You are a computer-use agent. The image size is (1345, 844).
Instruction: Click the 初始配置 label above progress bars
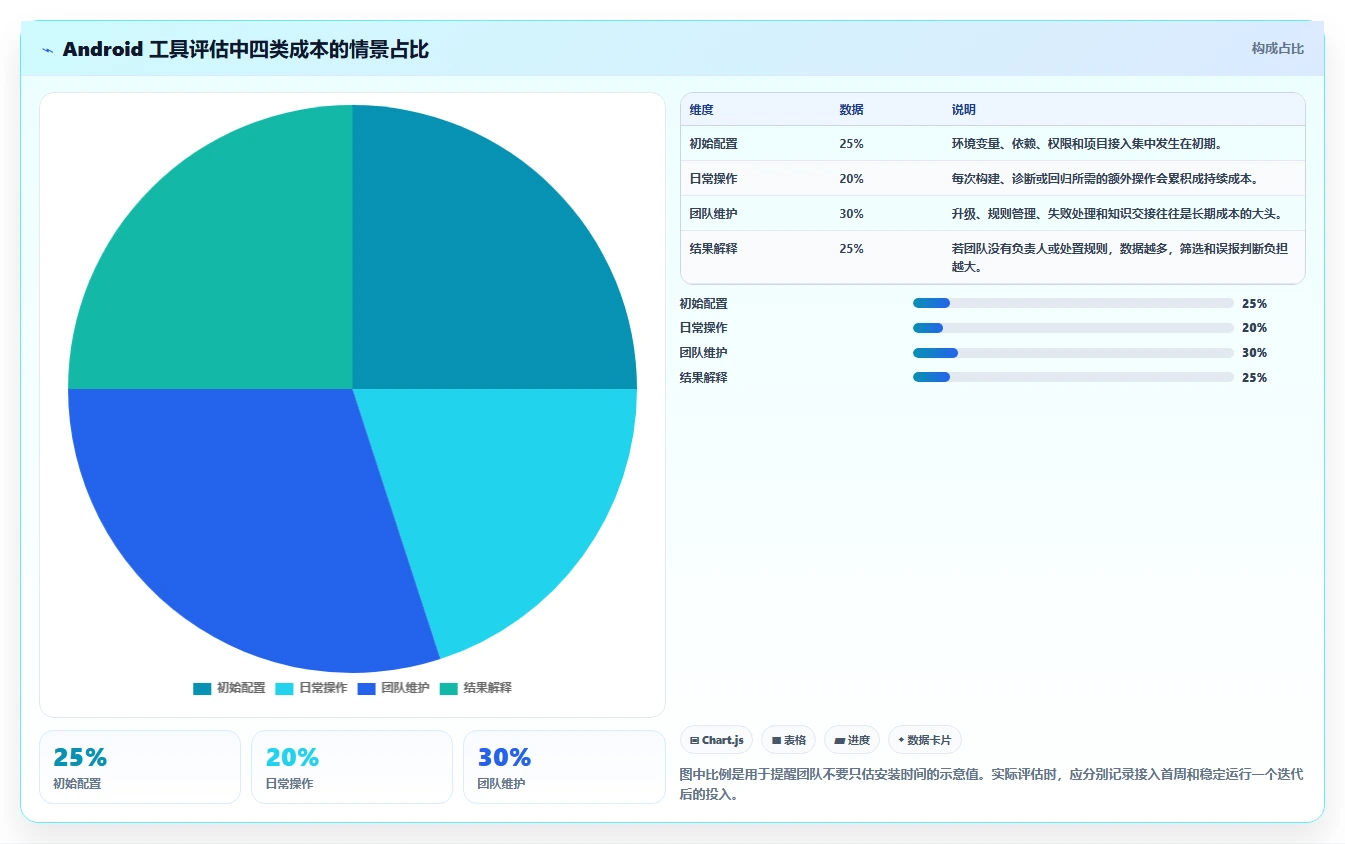point(704,303)
